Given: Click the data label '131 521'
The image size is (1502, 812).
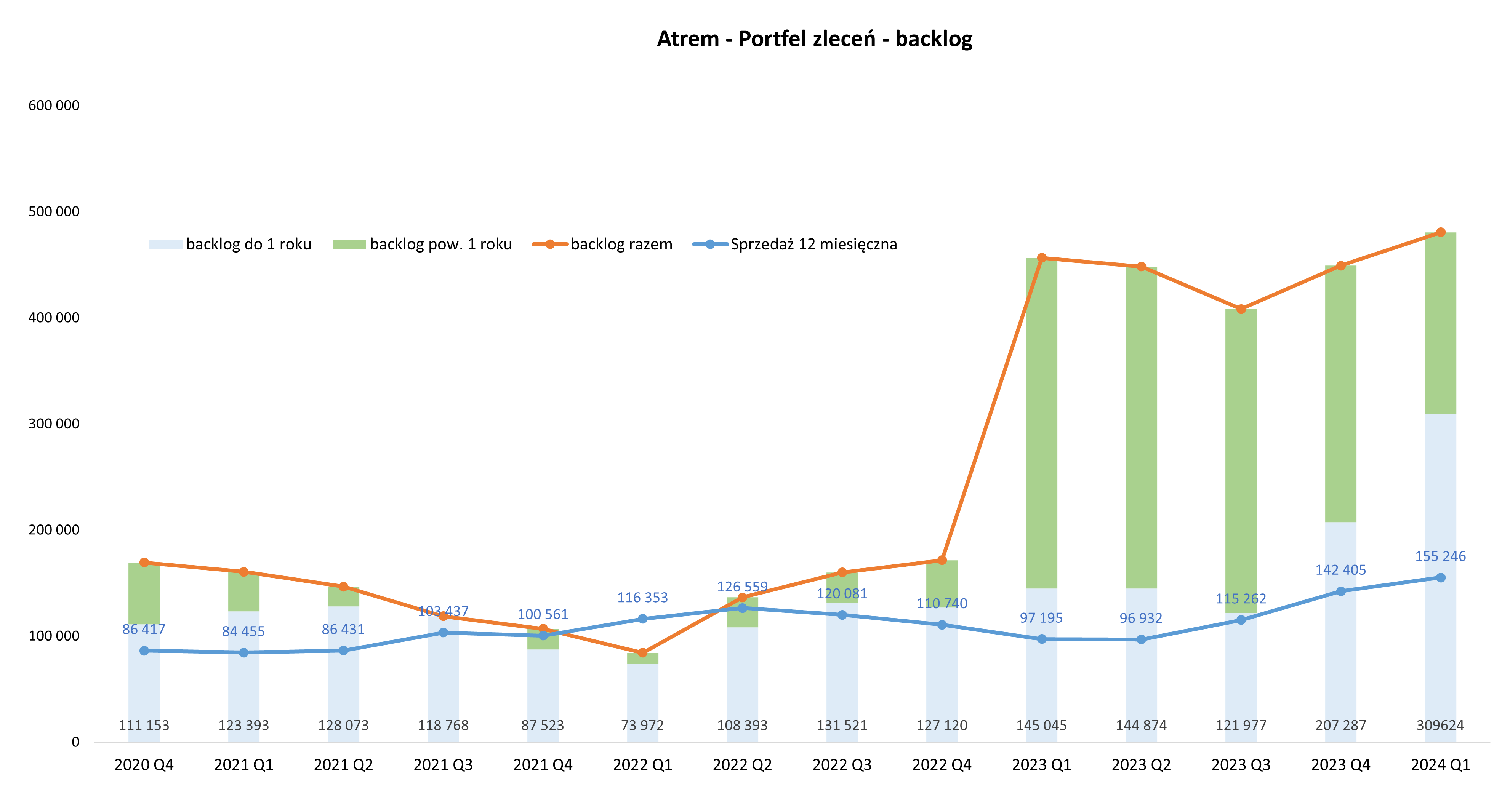Looking at the screenshot, I should [x=842, y=726].
